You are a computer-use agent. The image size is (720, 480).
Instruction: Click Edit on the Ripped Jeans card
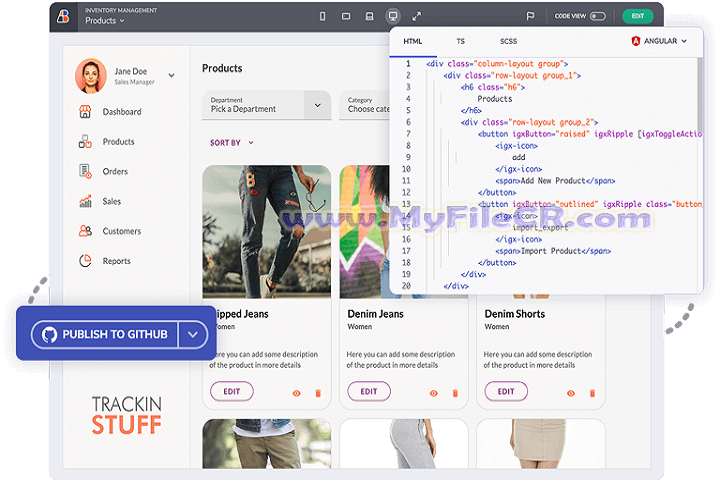[231, 391]
